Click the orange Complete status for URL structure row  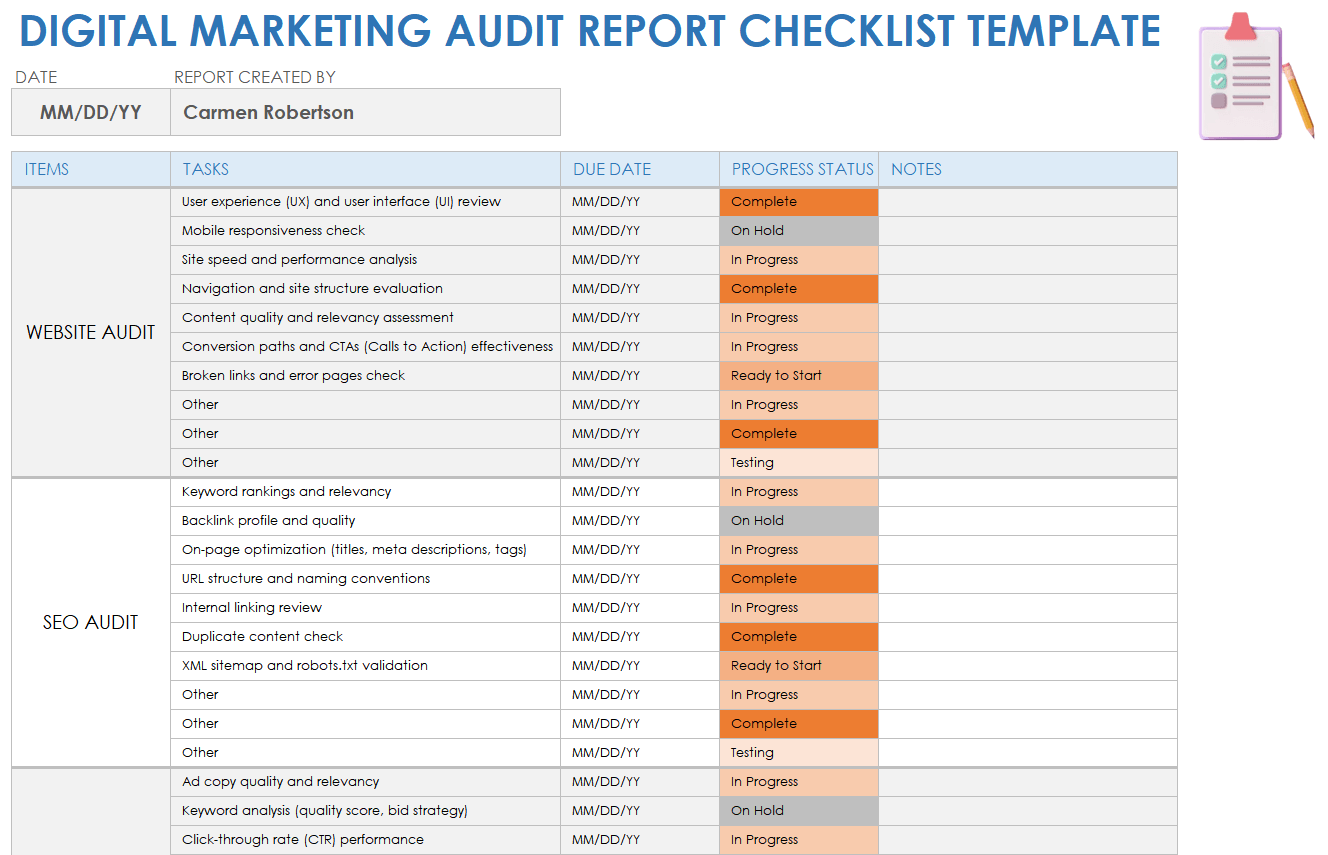point(798,579)
